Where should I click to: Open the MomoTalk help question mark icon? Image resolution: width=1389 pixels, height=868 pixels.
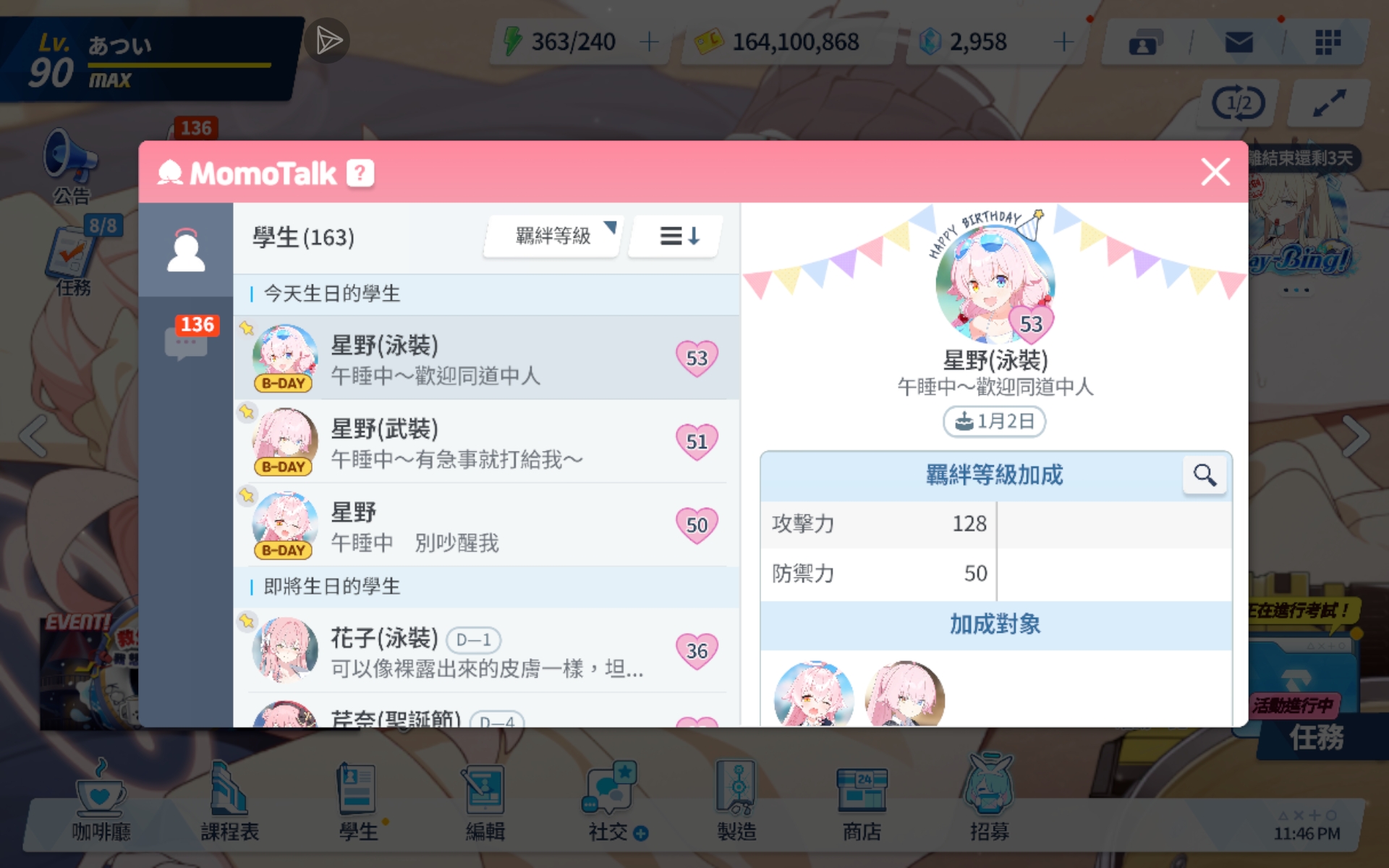click(360, 173)
